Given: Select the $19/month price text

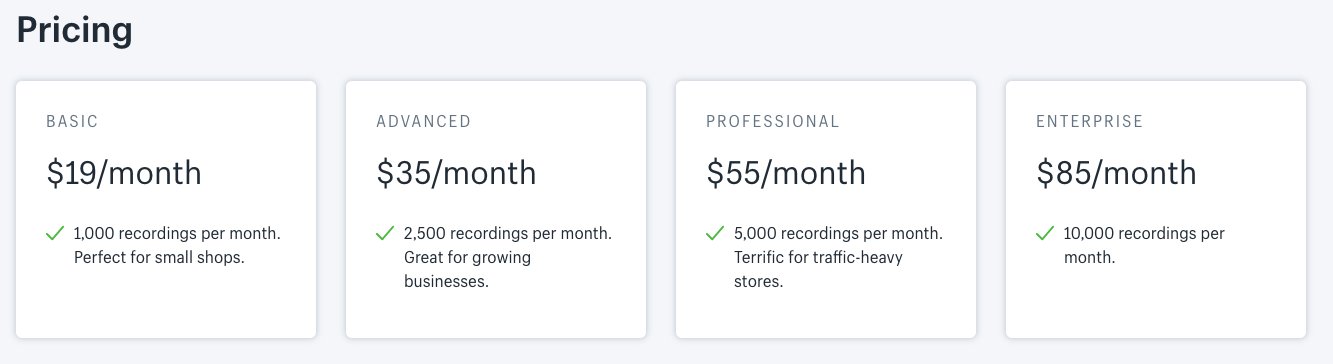Looking at the screenshot, I should (124, 173).
